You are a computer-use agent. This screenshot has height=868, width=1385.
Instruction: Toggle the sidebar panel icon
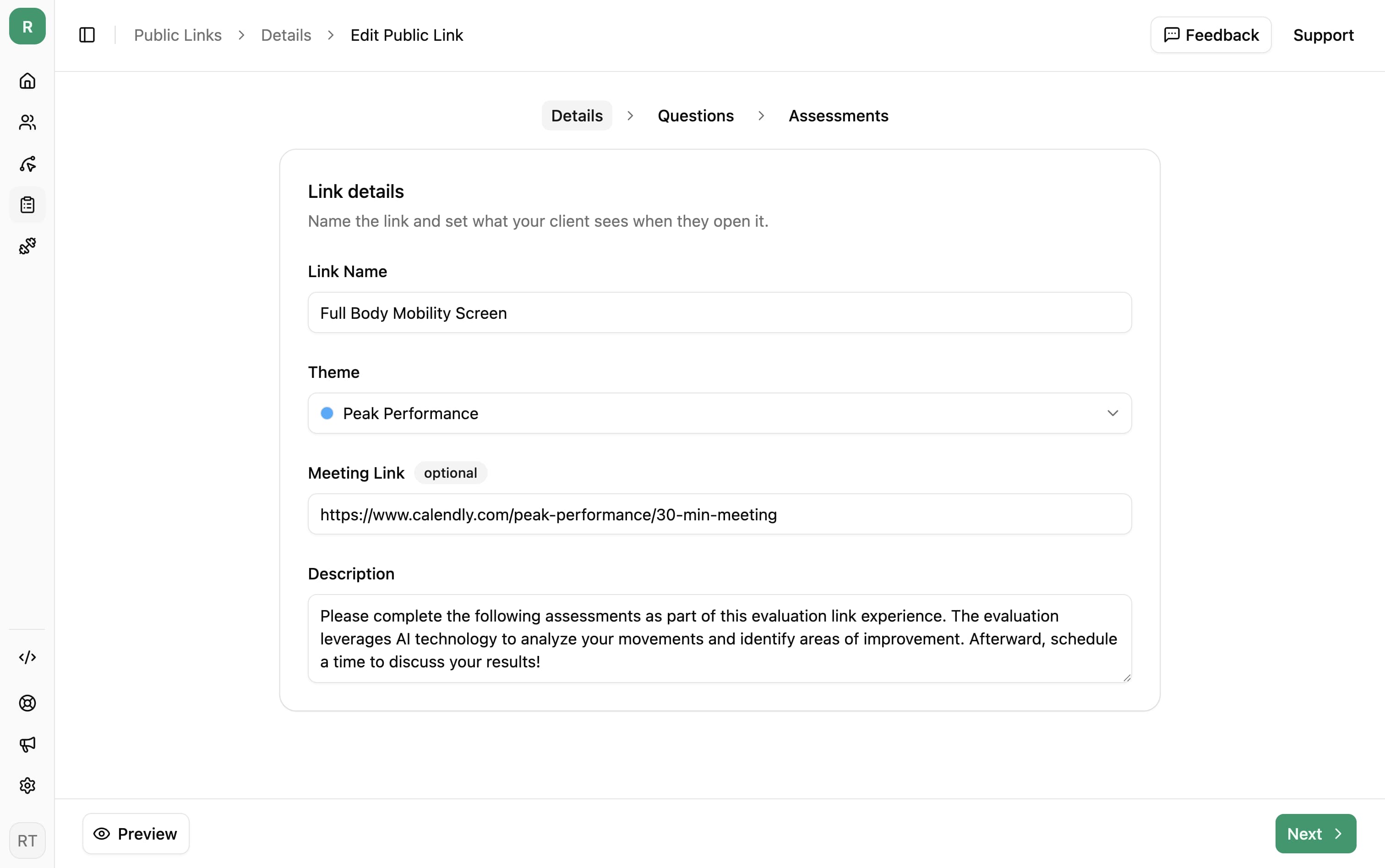[87, 35]
